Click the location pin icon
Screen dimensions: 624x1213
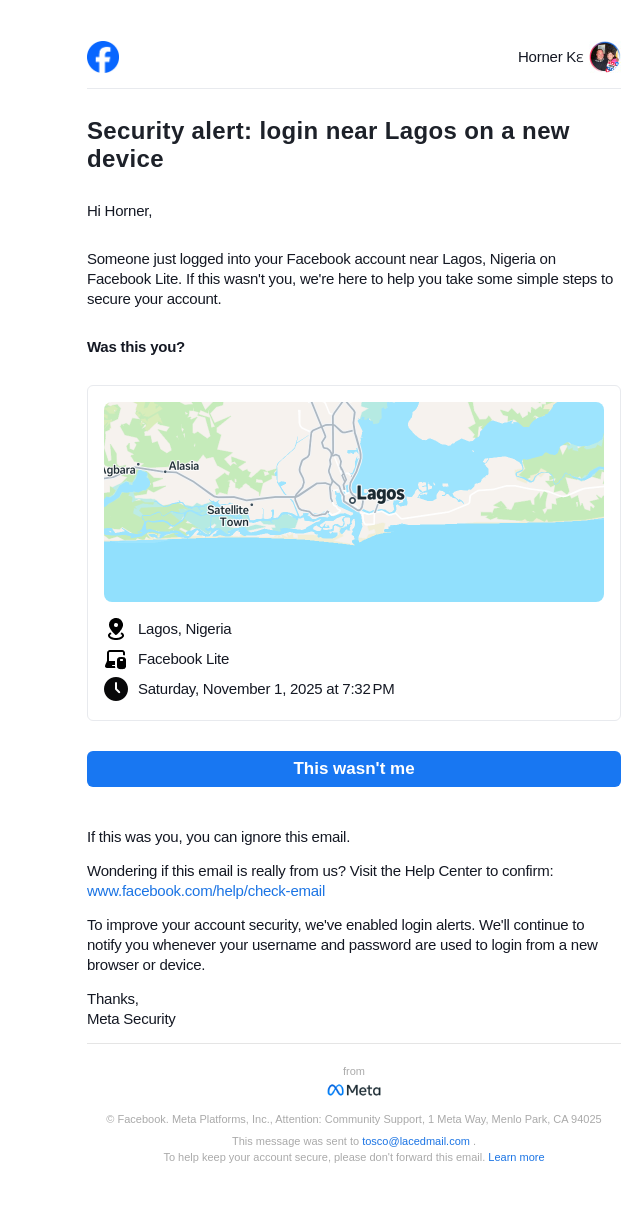pos(116,629)
